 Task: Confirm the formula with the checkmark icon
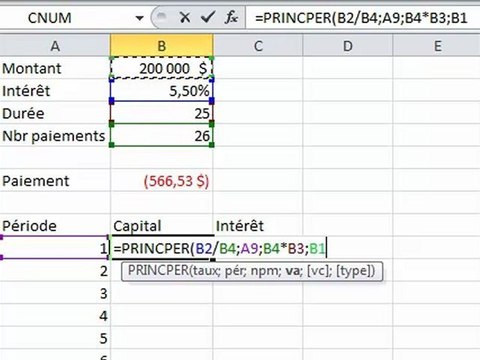coord(208,17)
